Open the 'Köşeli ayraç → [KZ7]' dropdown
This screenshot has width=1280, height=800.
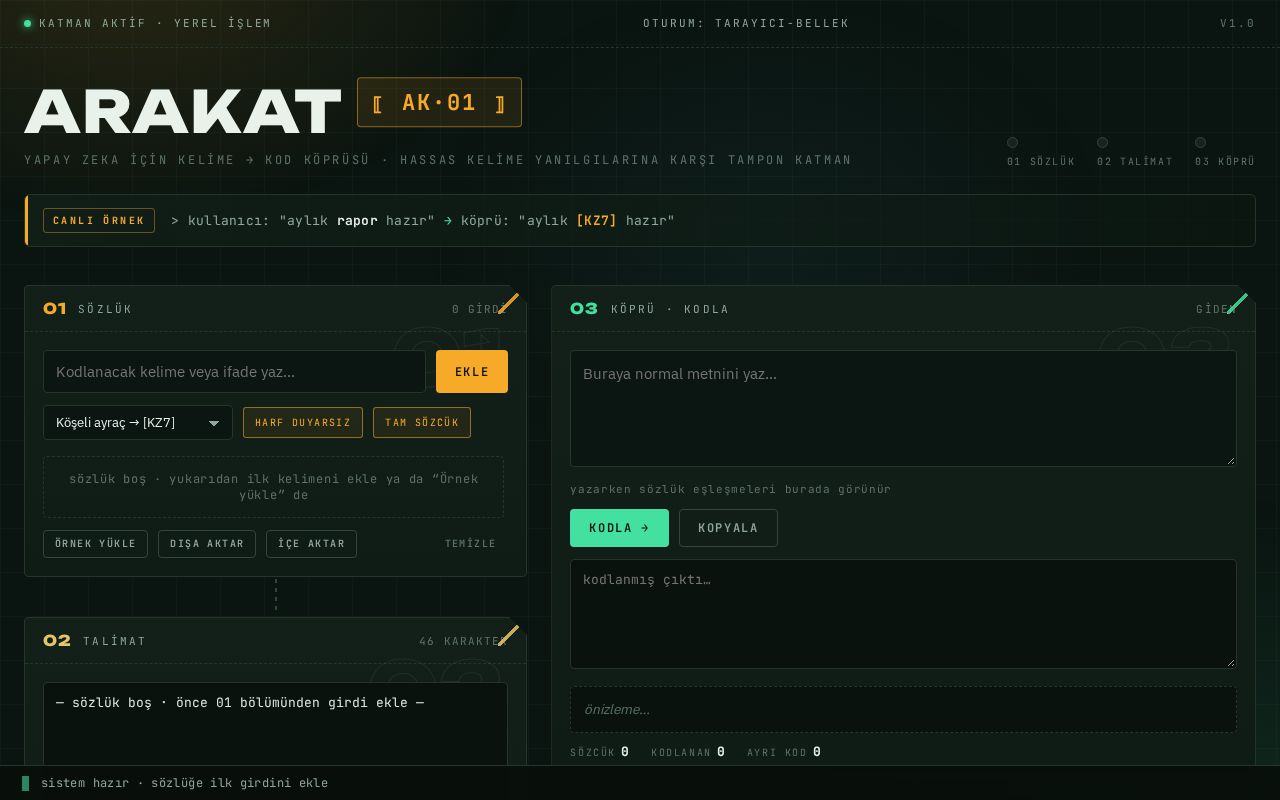pyautogui.click(x=138, y=422)
